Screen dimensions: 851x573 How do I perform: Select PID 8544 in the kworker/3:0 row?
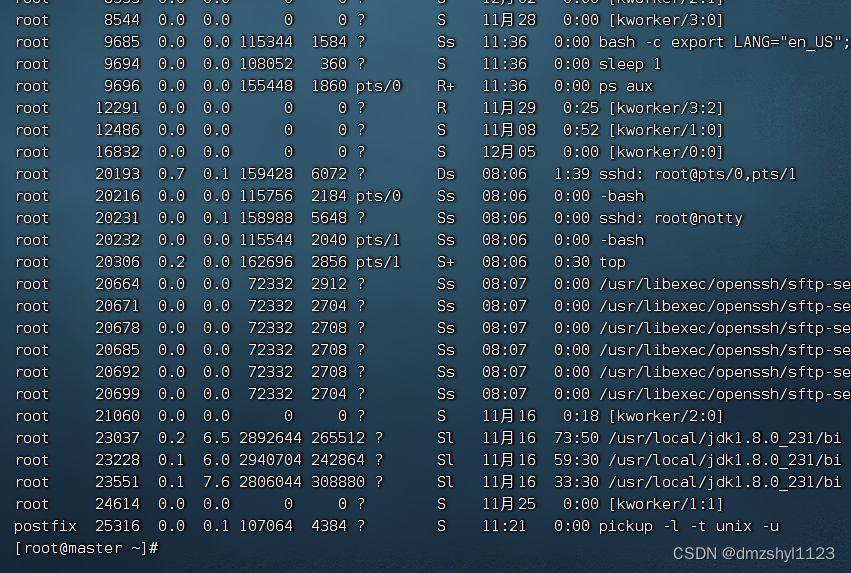[122, 20]
